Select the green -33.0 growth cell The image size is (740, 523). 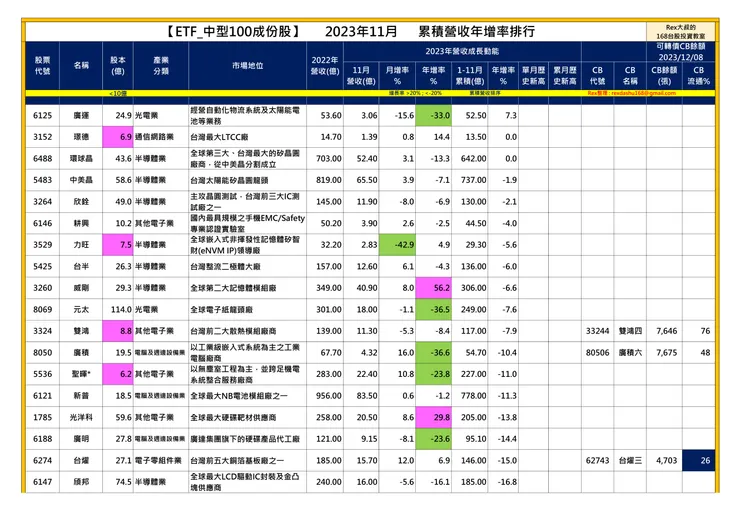433,116
